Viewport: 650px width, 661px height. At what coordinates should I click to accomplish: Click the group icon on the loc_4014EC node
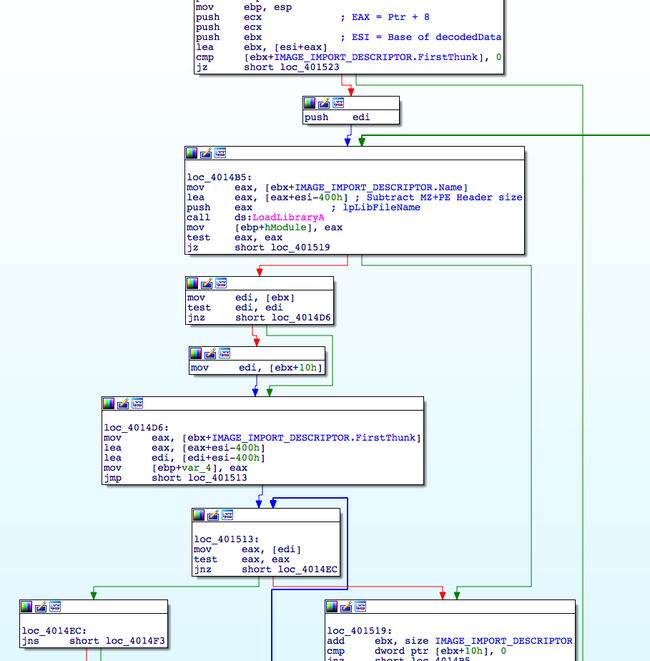54,606
